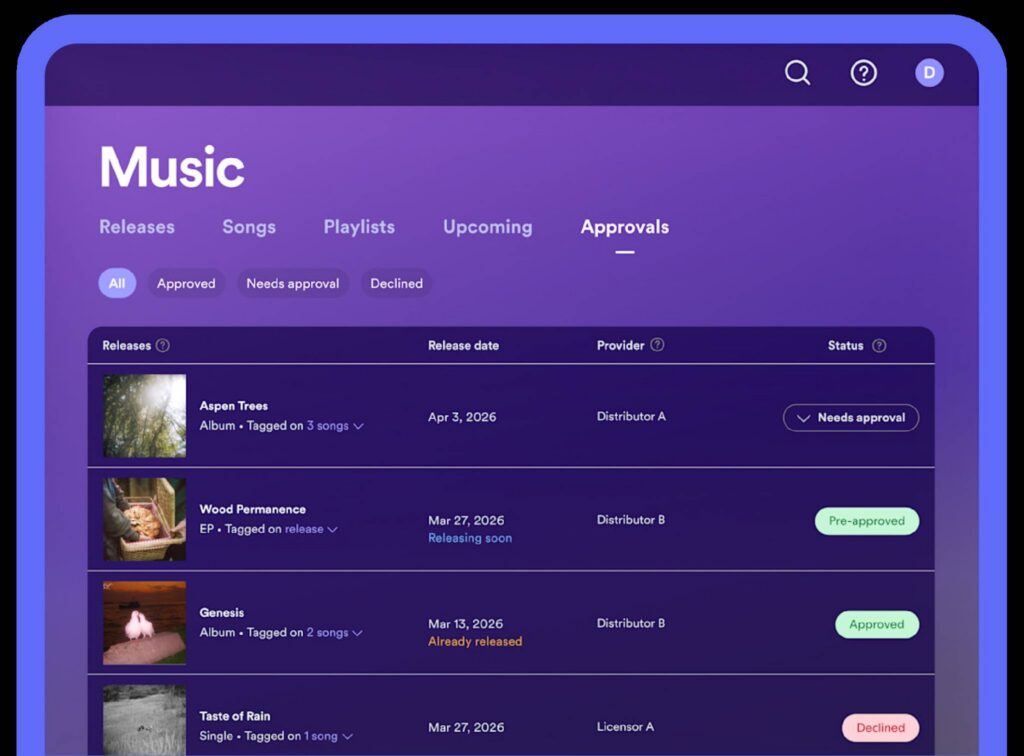Screen dimensions: 1024x756
Task: Filter list by Needs approval chip
Action: [292, 284]
